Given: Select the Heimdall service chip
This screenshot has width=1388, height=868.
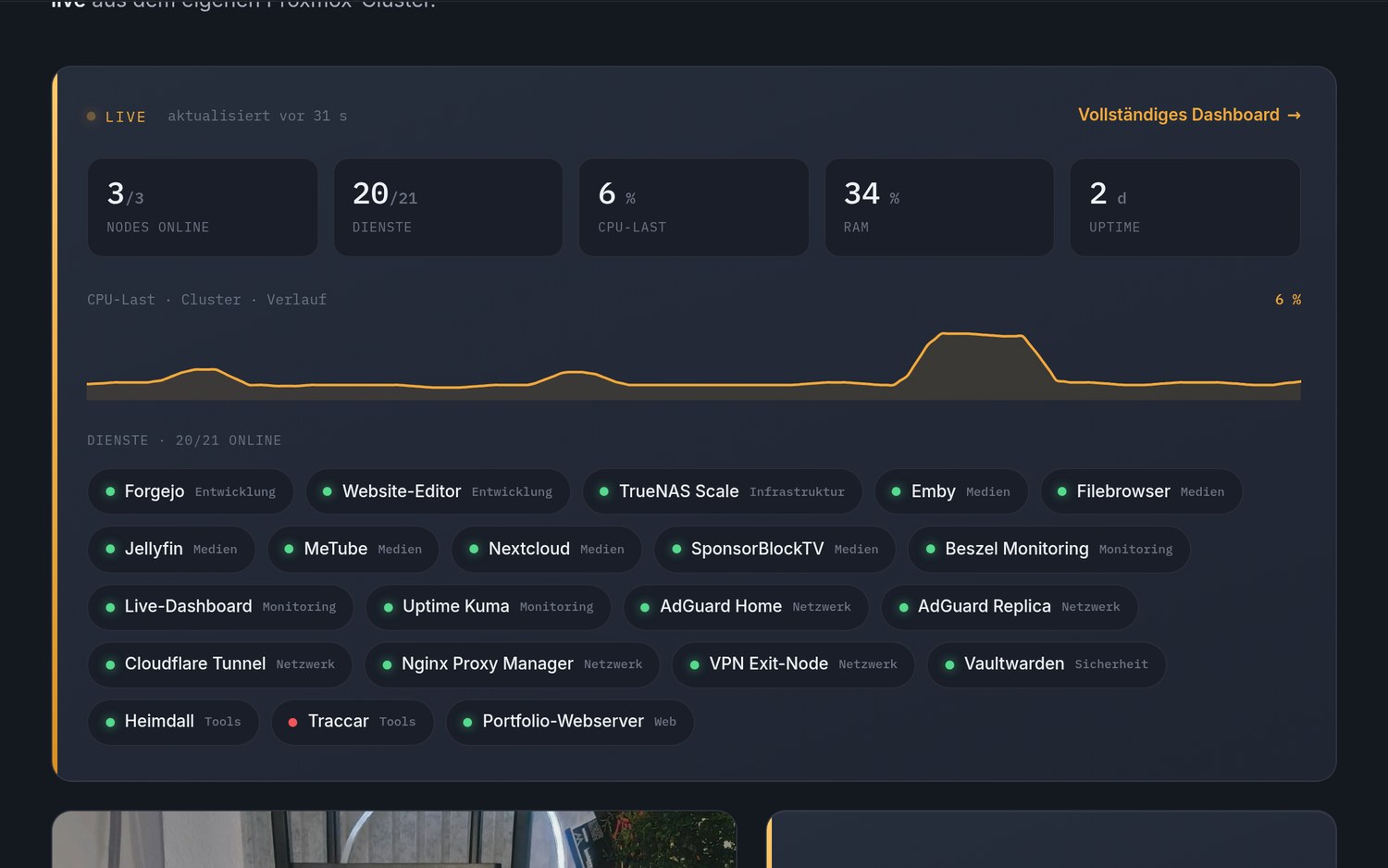Looking at the screenshot, I should (174, 721).
